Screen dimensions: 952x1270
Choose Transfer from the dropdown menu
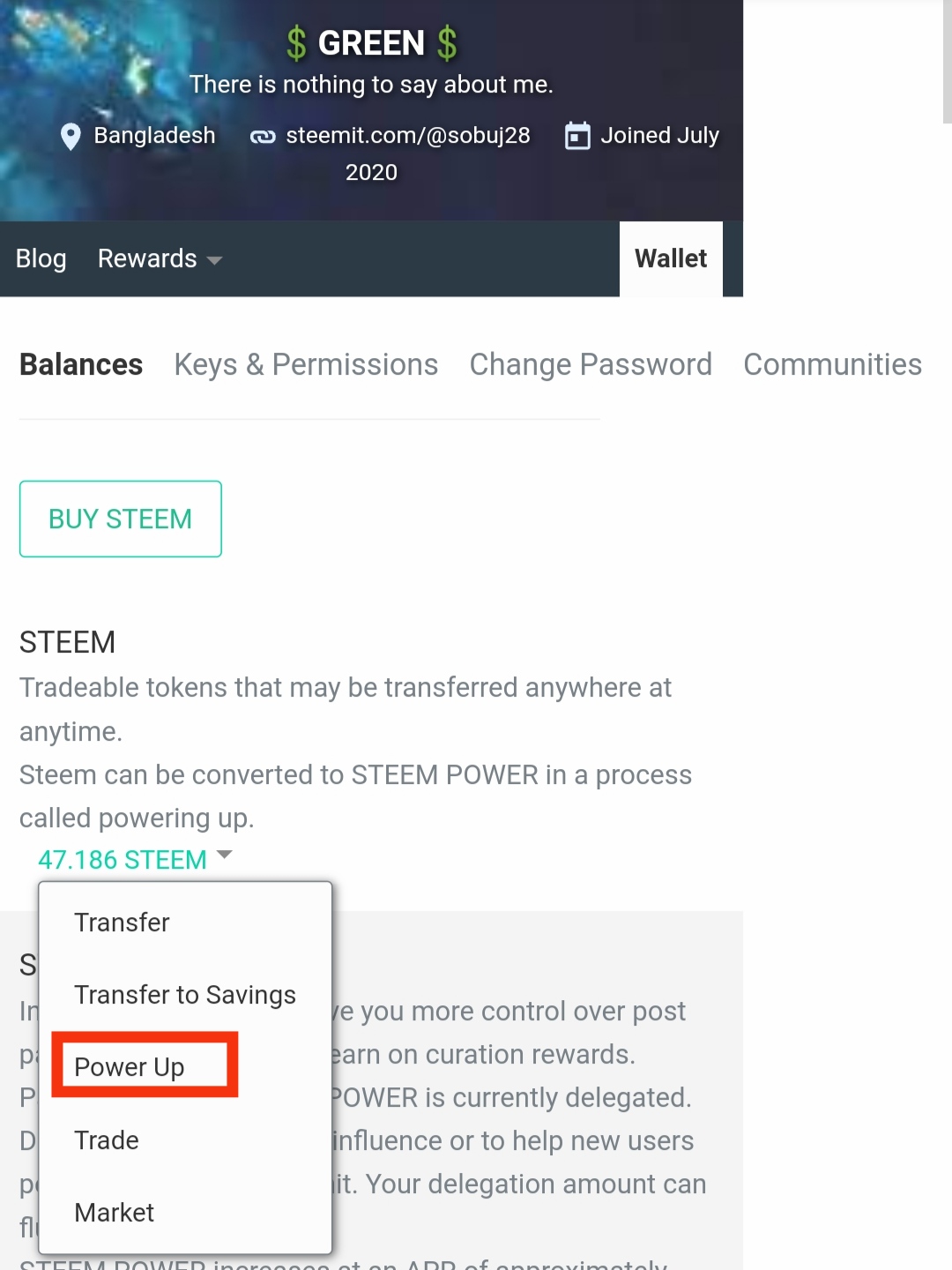tap(122, 923)
